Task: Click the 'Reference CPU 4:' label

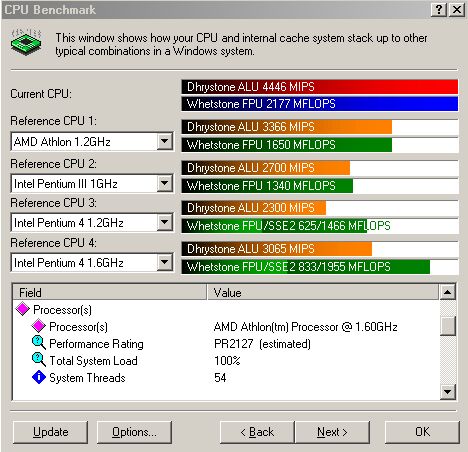Action: point(54,243)
